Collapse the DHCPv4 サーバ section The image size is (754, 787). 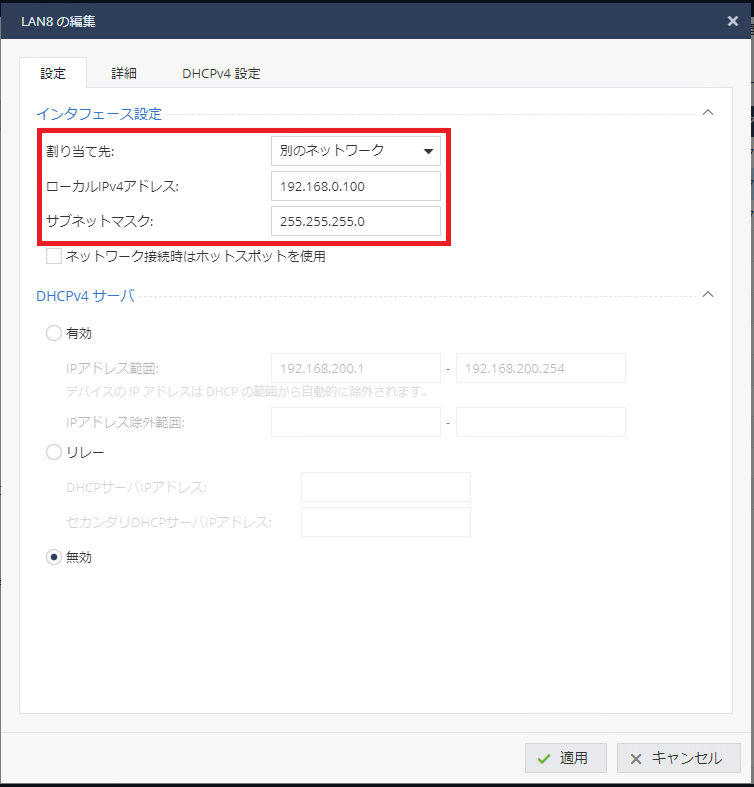click(x=708, y=295)
